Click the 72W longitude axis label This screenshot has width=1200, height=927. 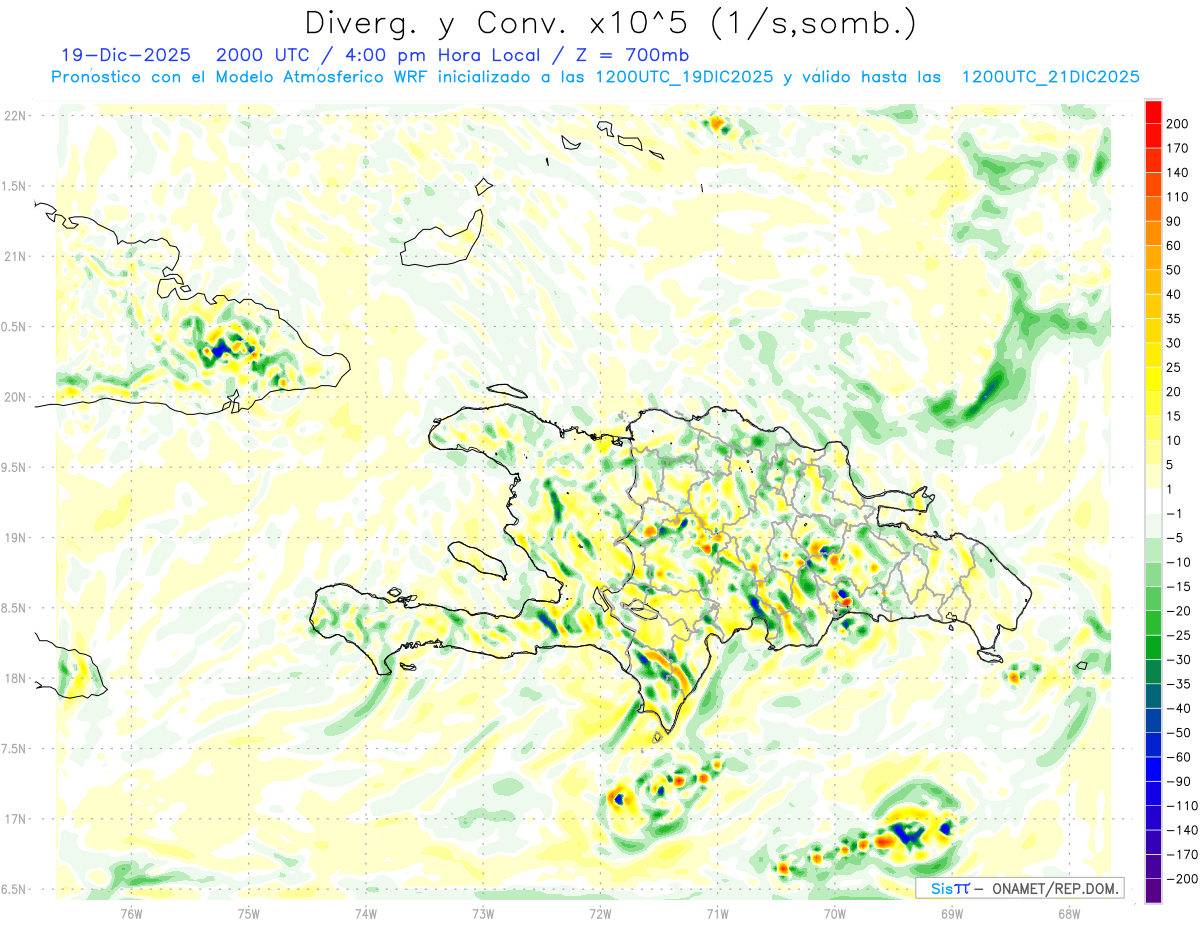pyautogui.click(x=600, y=913)
